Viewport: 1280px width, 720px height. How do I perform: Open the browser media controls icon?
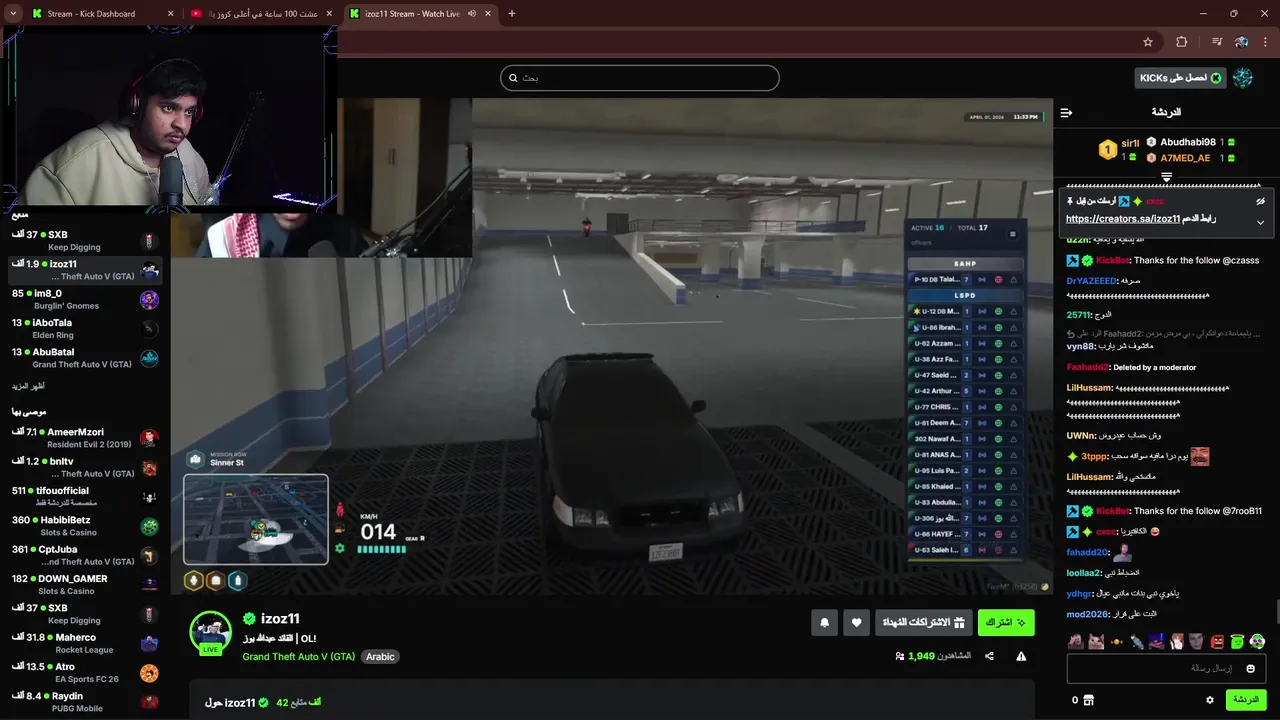[x=1217, y=42]
